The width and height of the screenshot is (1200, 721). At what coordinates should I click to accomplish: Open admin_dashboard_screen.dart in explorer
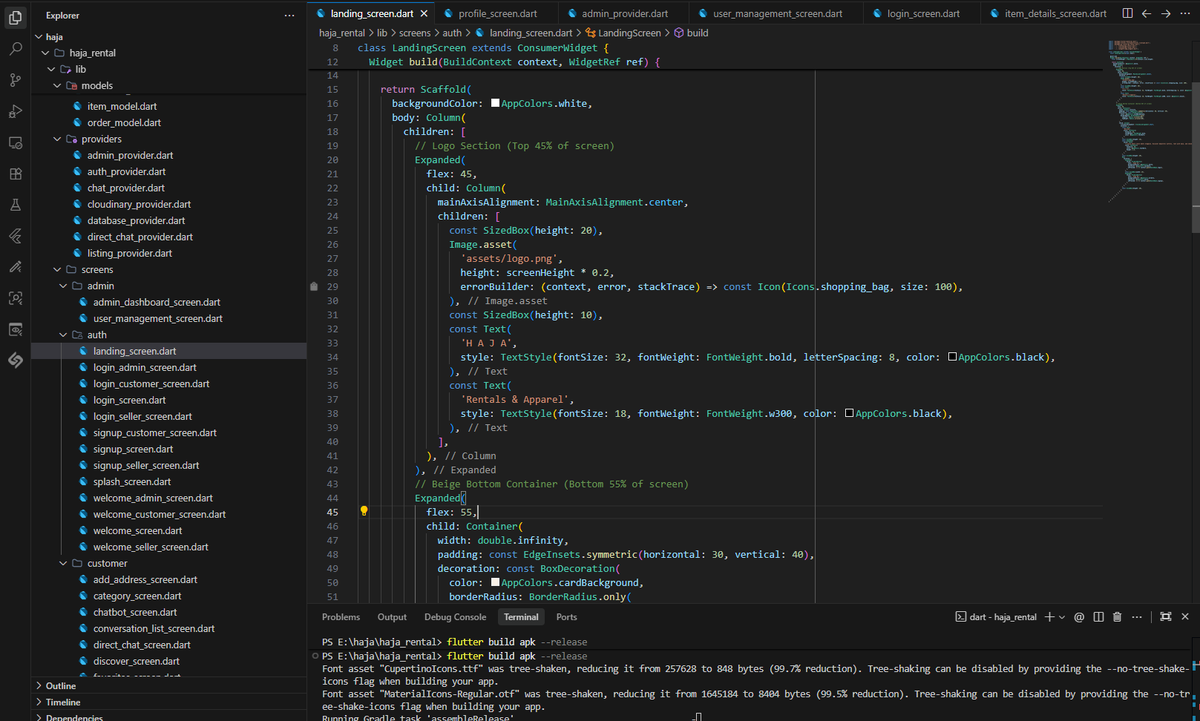(x=157, y=302)
